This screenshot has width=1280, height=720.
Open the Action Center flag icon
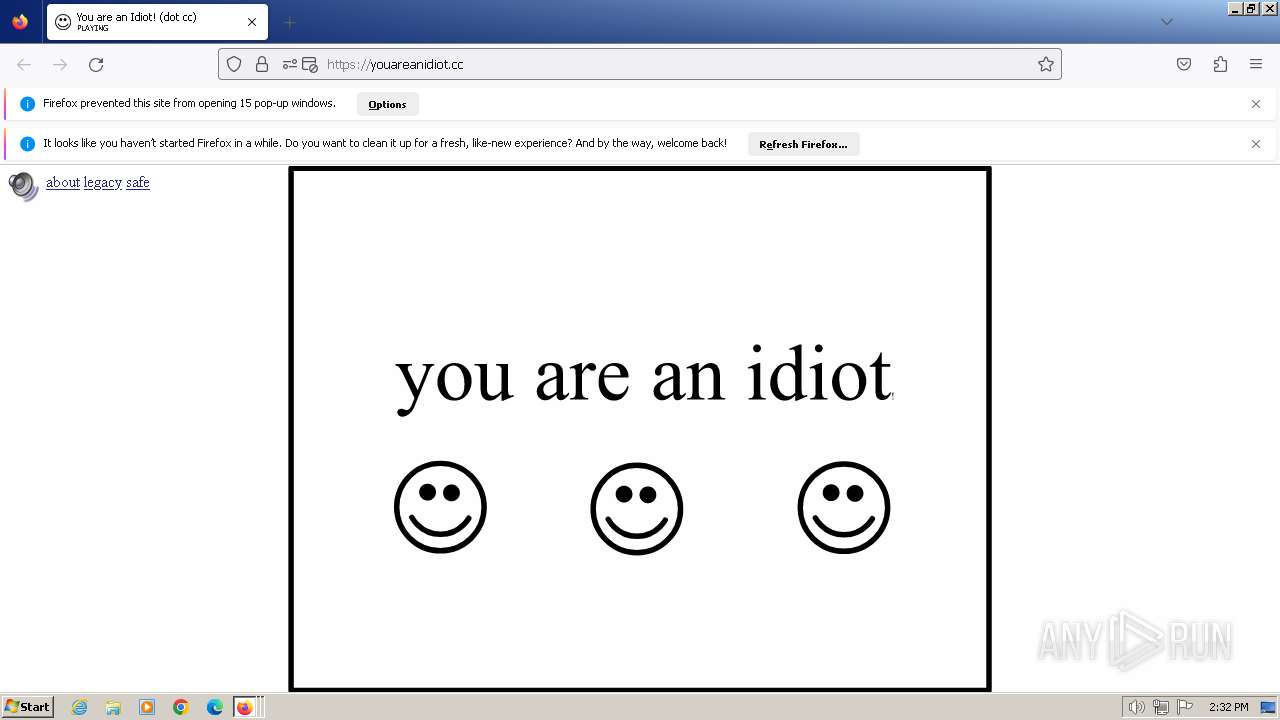click(1185, 707)
